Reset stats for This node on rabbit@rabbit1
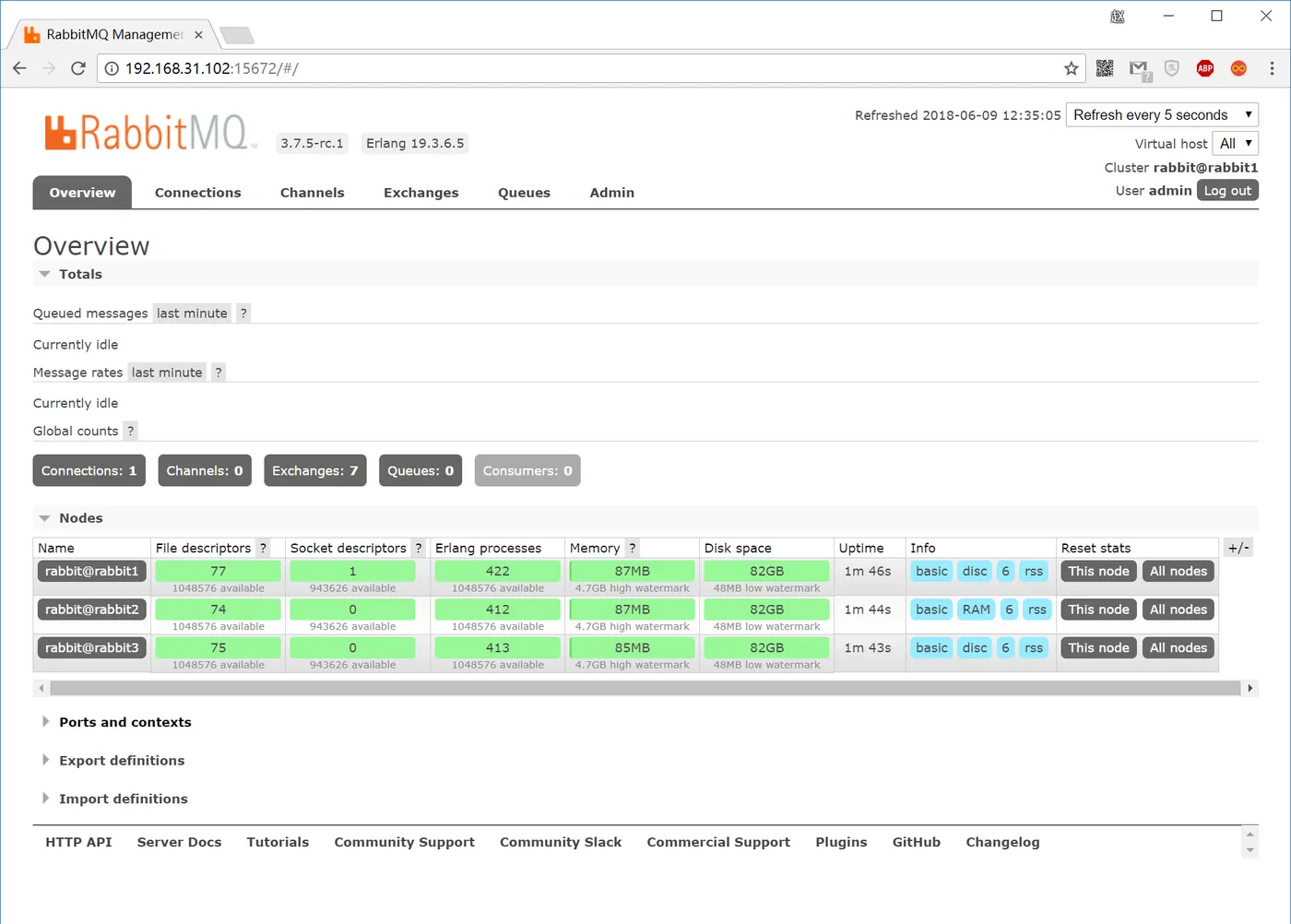 (1098, 572)
